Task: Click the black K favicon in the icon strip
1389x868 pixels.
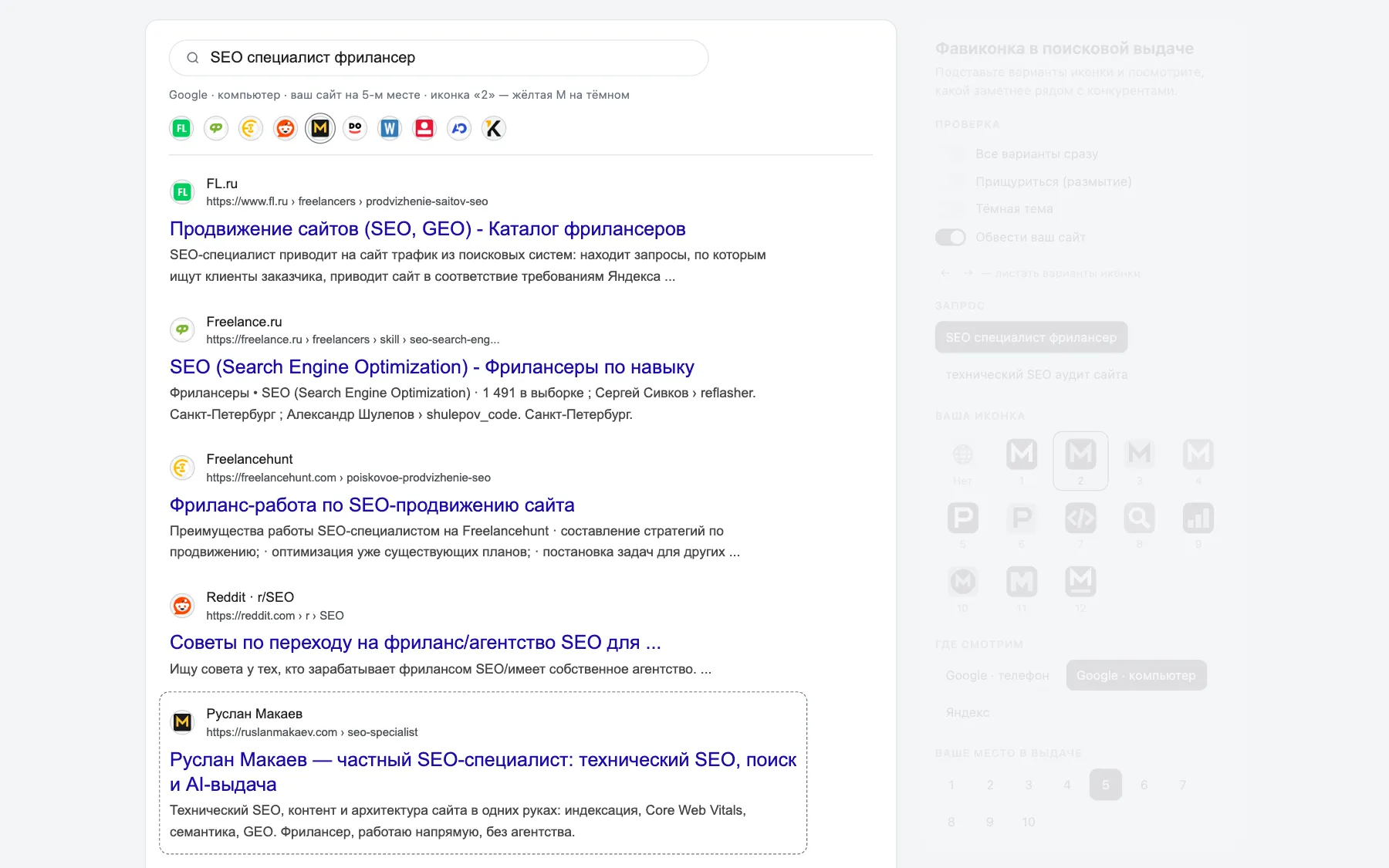Action: 494,128
